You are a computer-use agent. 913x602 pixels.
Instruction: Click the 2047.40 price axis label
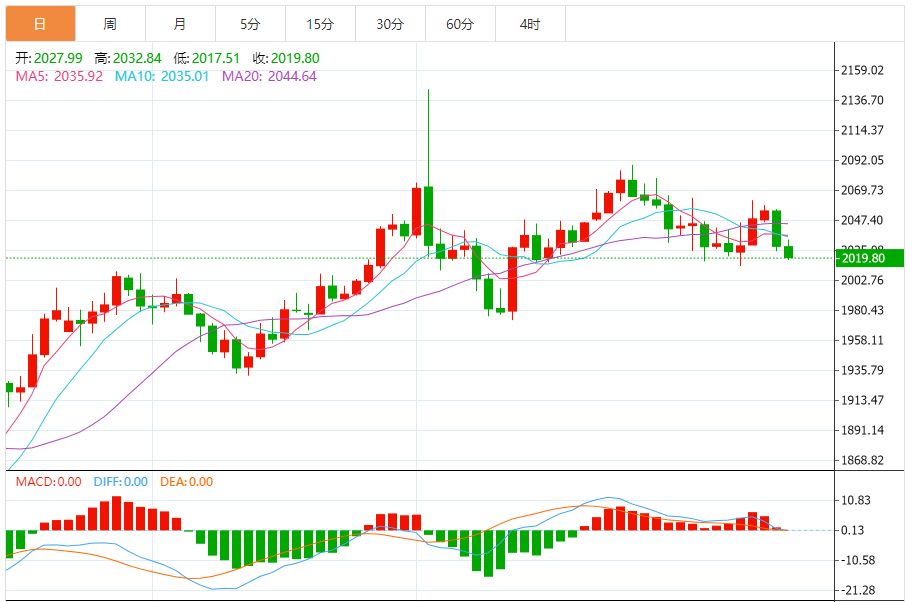tap(862, 220)
